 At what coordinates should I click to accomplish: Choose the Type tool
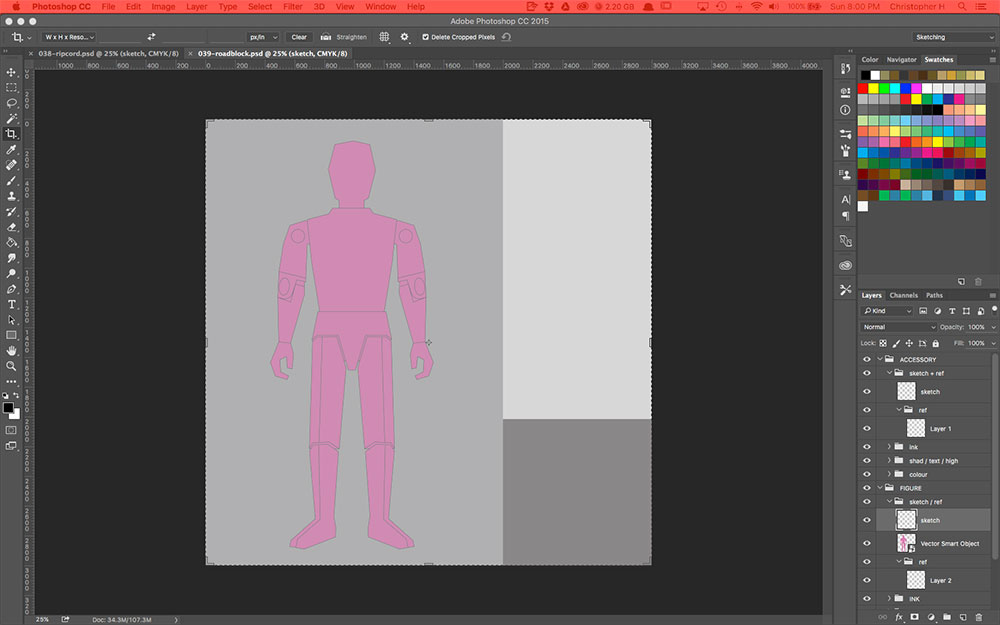[x=11, y=304]
